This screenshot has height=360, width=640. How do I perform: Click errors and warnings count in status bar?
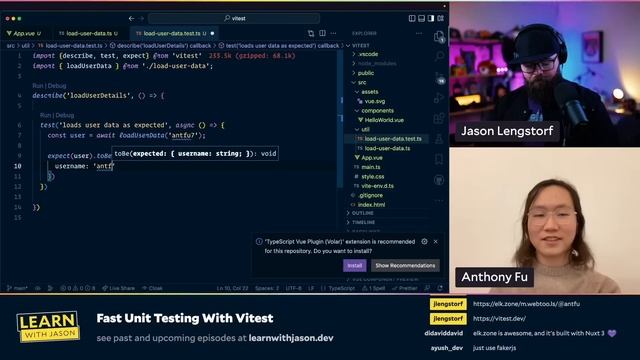pos(78,288)
